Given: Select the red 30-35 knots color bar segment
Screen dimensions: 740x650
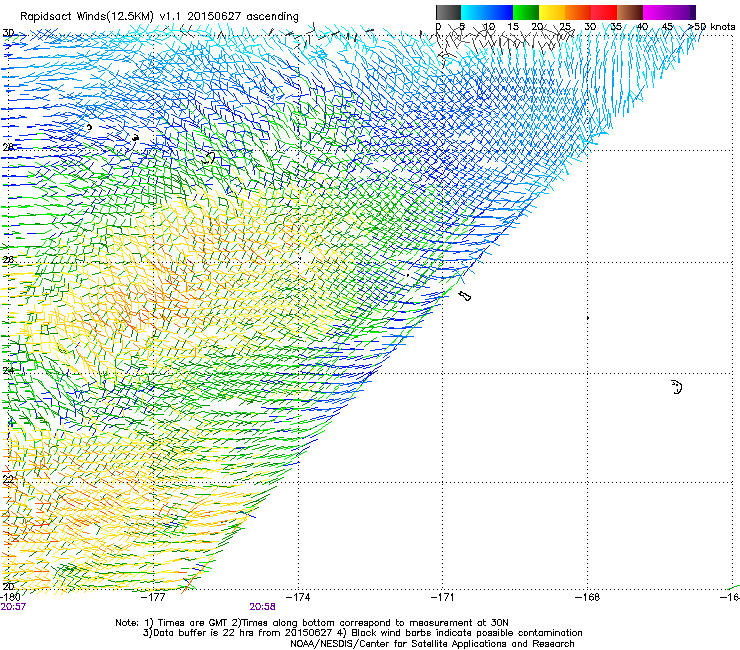Looking at the screenshot, I should tap(604, 12).
